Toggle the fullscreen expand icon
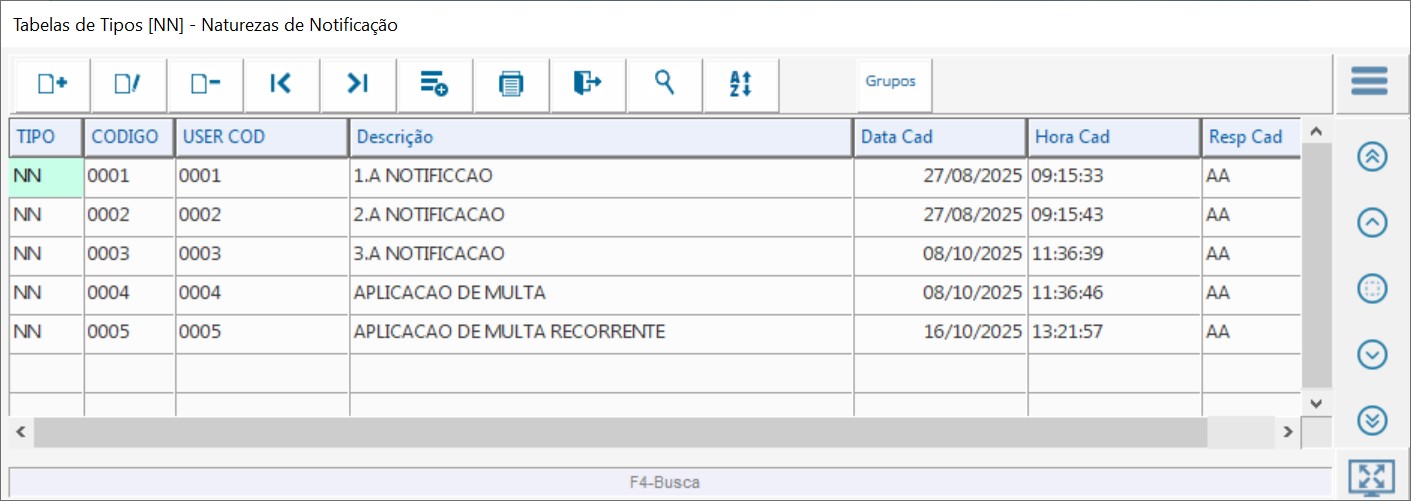This screenshot has height=501, width=1411. coord(1370,478)
